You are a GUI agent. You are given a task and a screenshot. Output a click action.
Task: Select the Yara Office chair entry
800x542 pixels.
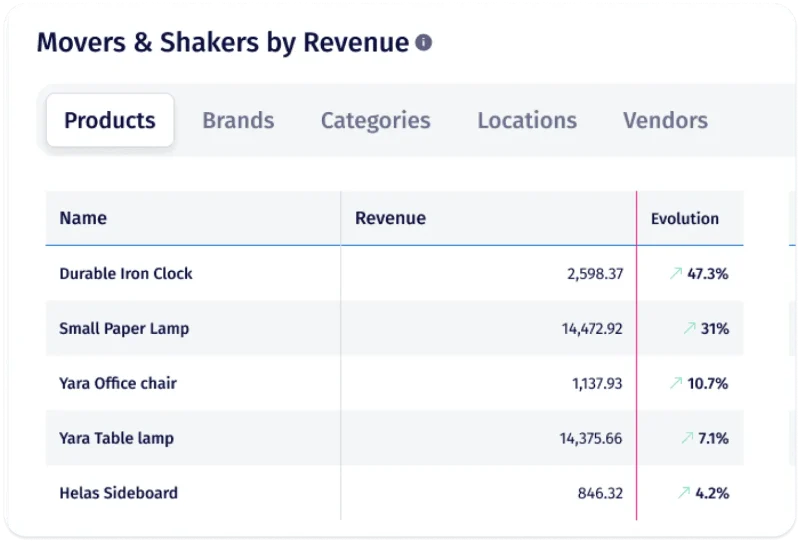(x=394, y=383)
